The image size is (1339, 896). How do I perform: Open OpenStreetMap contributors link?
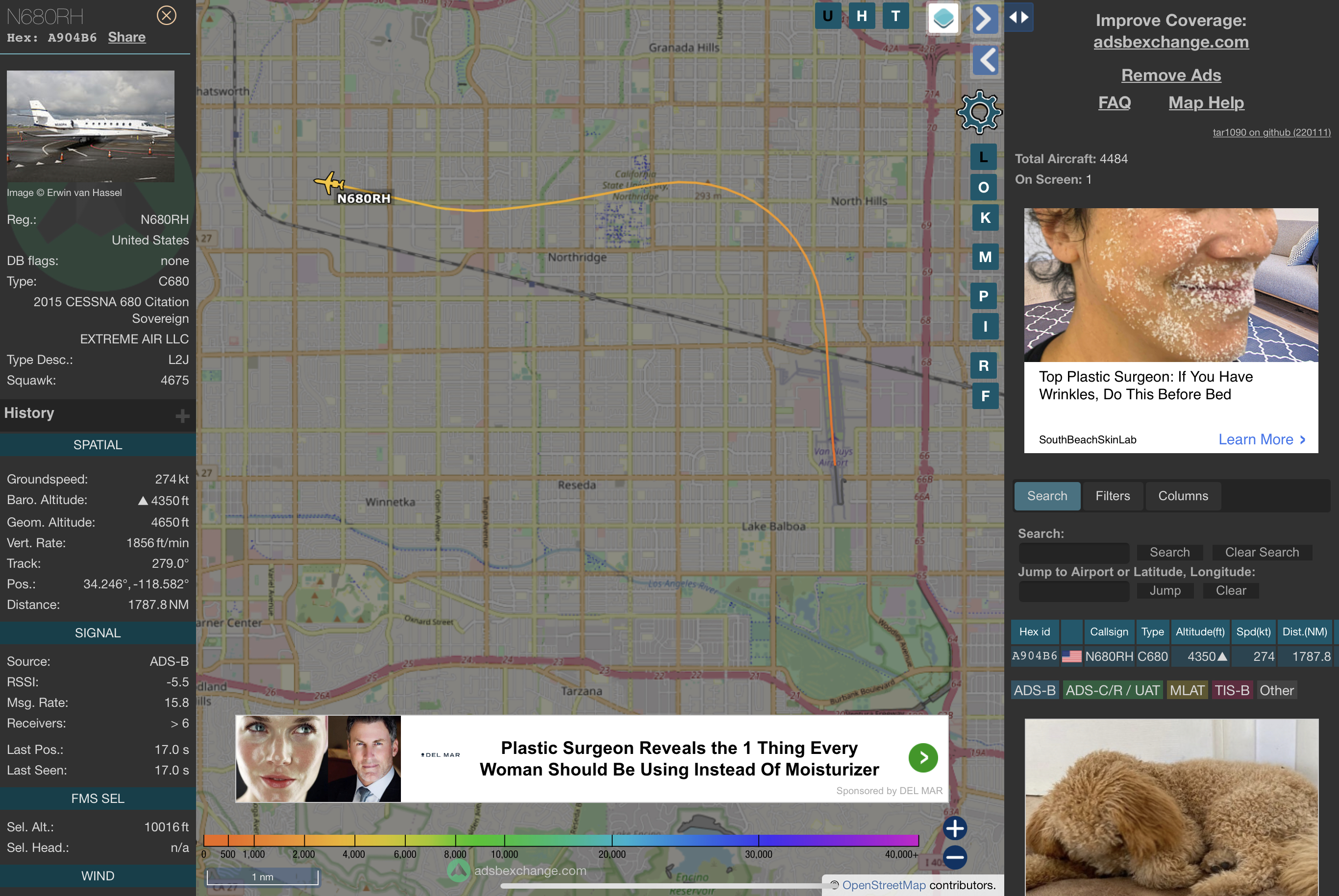coord(883,885)
